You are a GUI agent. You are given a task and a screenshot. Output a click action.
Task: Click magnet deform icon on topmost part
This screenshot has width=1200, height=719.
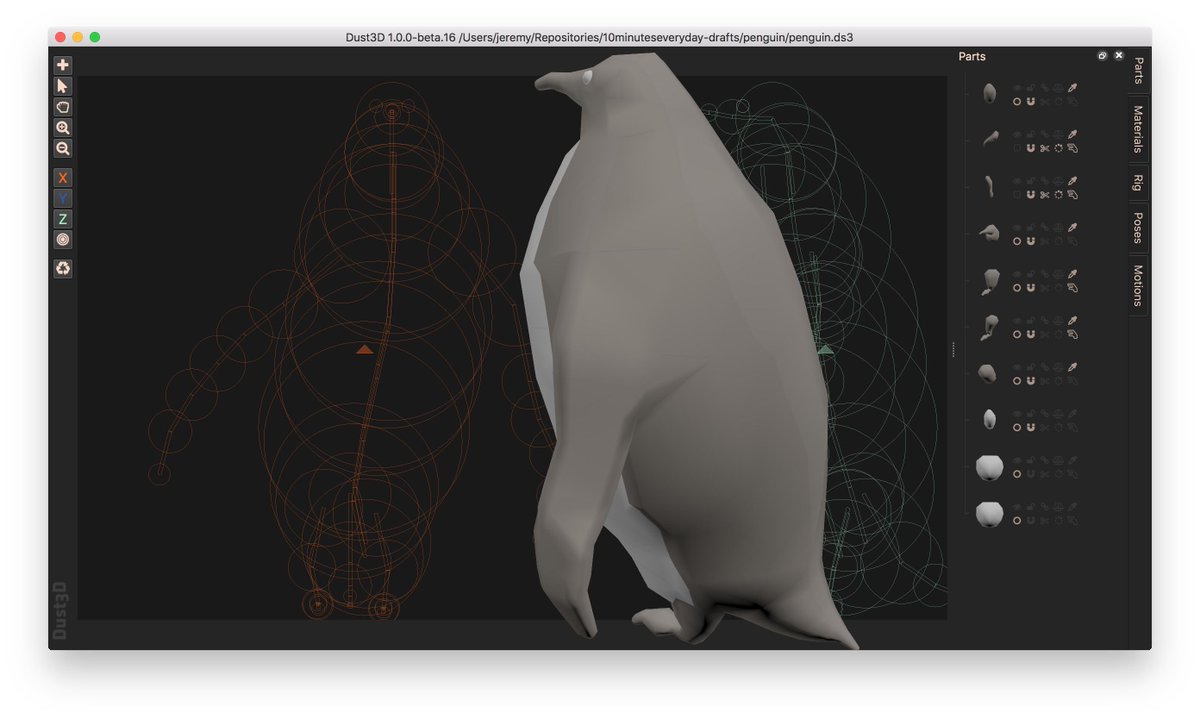1030,102
